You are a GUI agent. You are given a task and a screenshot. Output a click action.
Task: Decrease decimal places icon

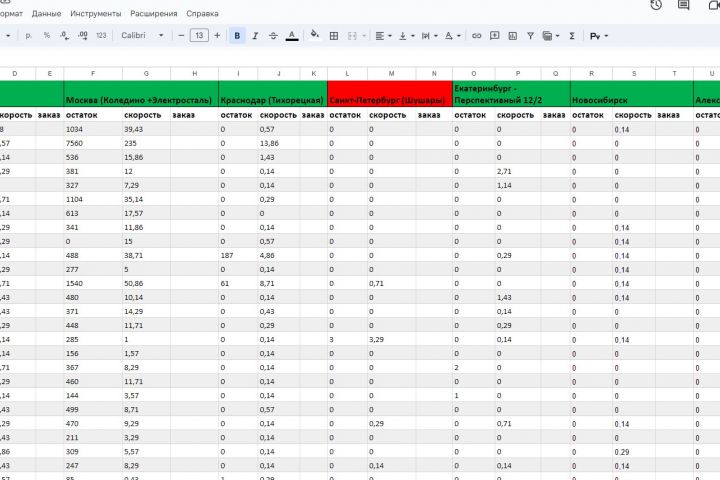tap(64, 35)
